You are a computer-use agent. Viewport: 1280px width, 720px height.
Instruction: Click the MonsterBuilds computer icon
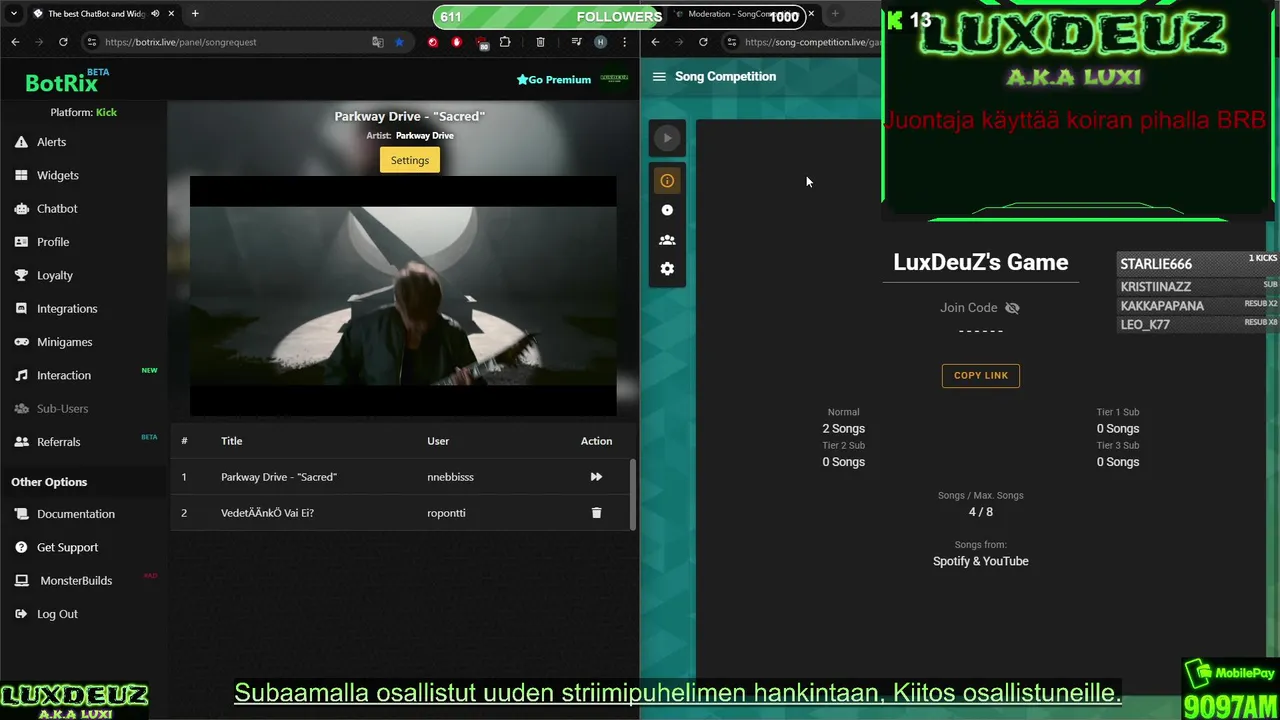[21, 581]
